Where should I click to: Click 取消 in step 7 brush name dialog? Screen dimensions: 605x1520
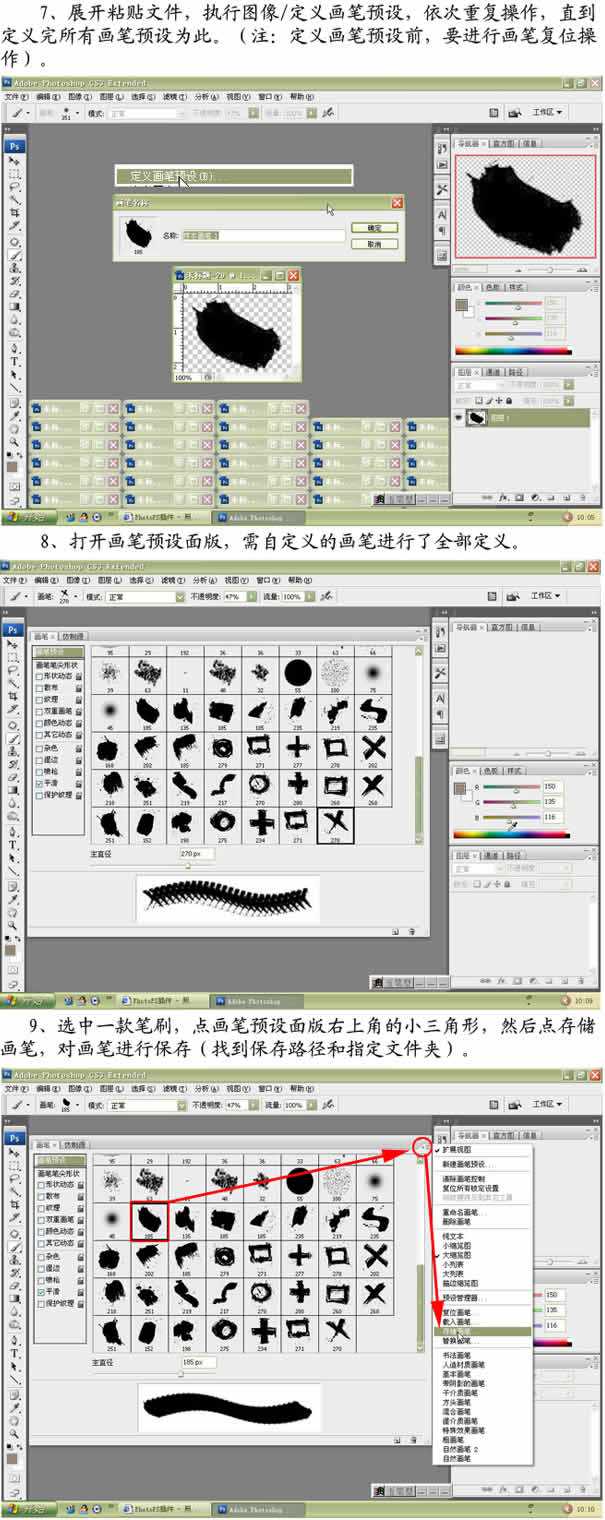374,243
